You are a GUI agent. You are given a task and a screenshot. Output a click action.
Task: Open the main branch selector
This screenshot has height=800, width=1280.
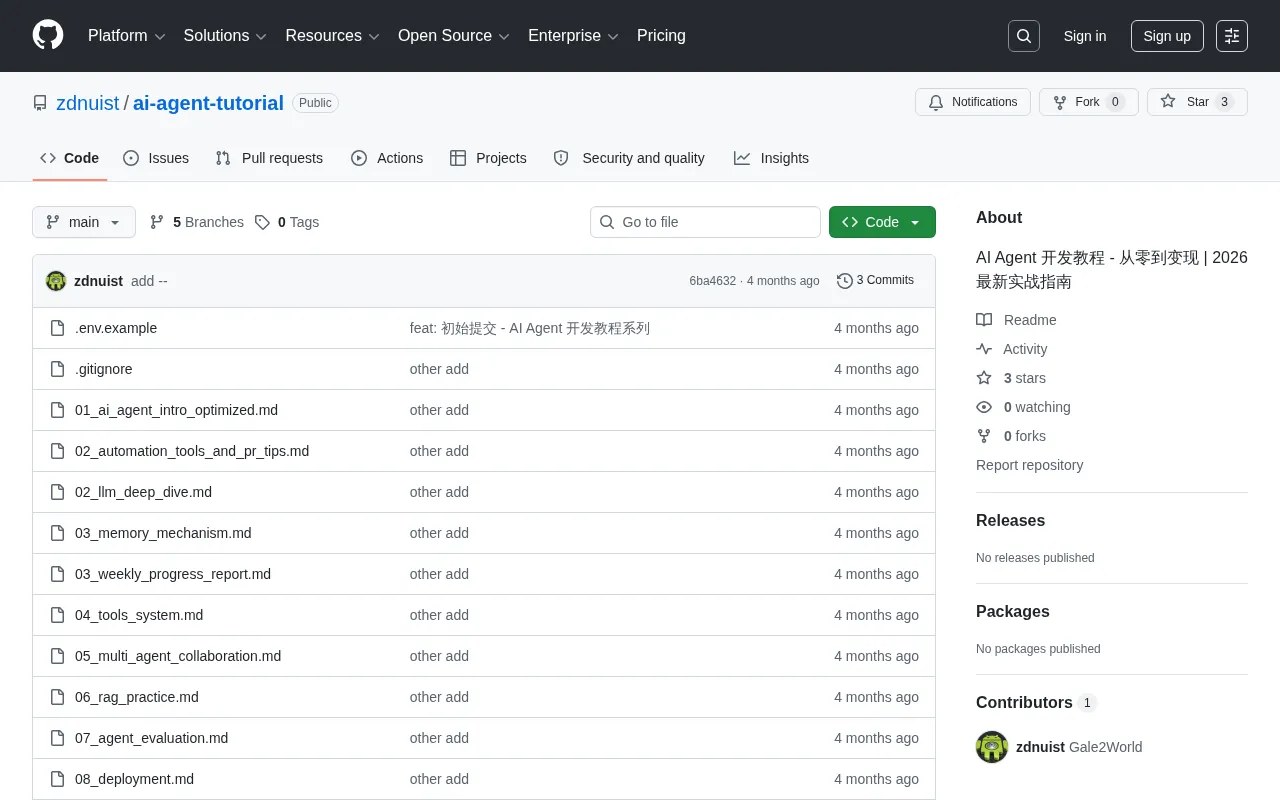(84, 222)
